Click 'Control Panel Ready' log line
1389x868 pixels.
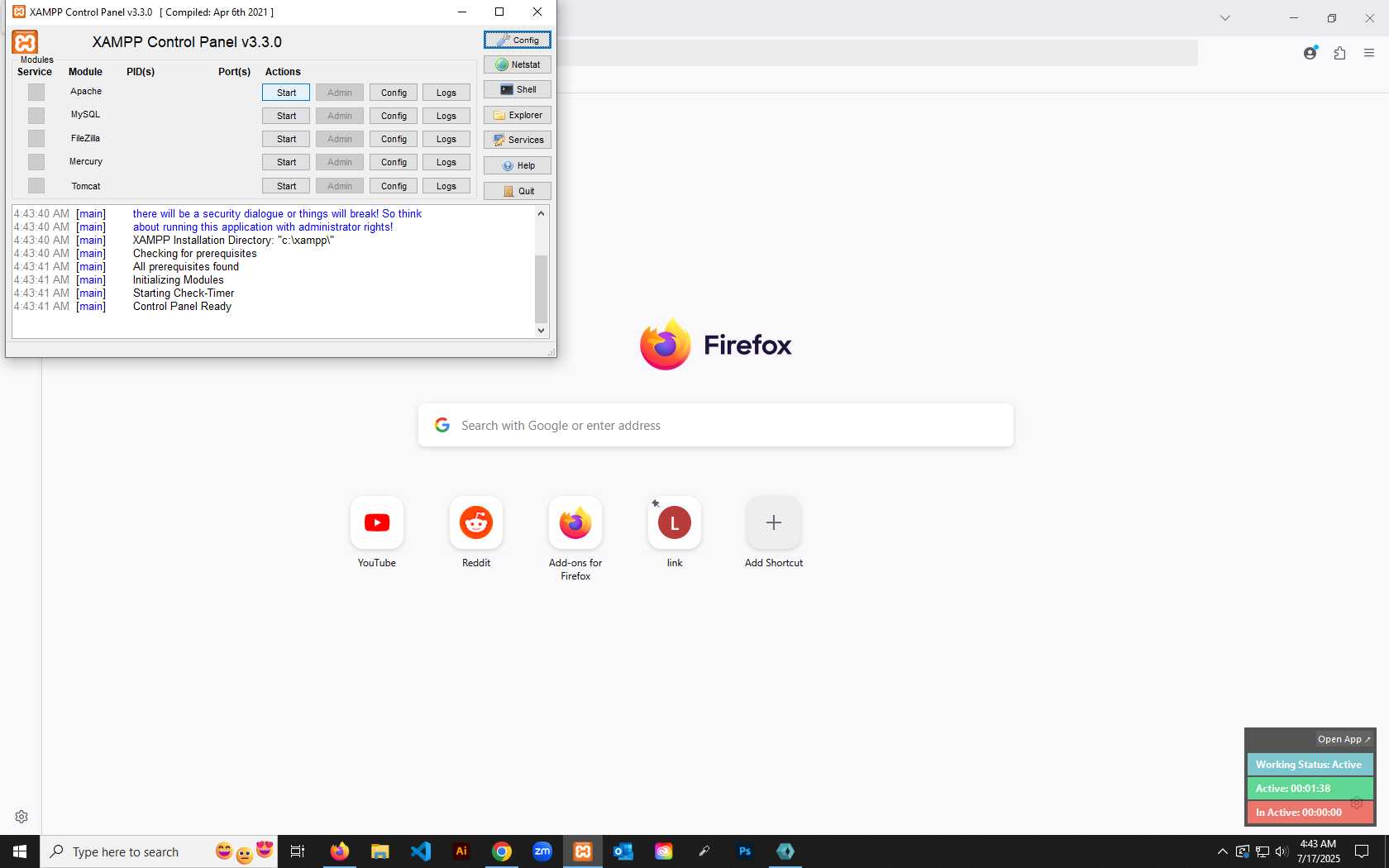[182, 306]
